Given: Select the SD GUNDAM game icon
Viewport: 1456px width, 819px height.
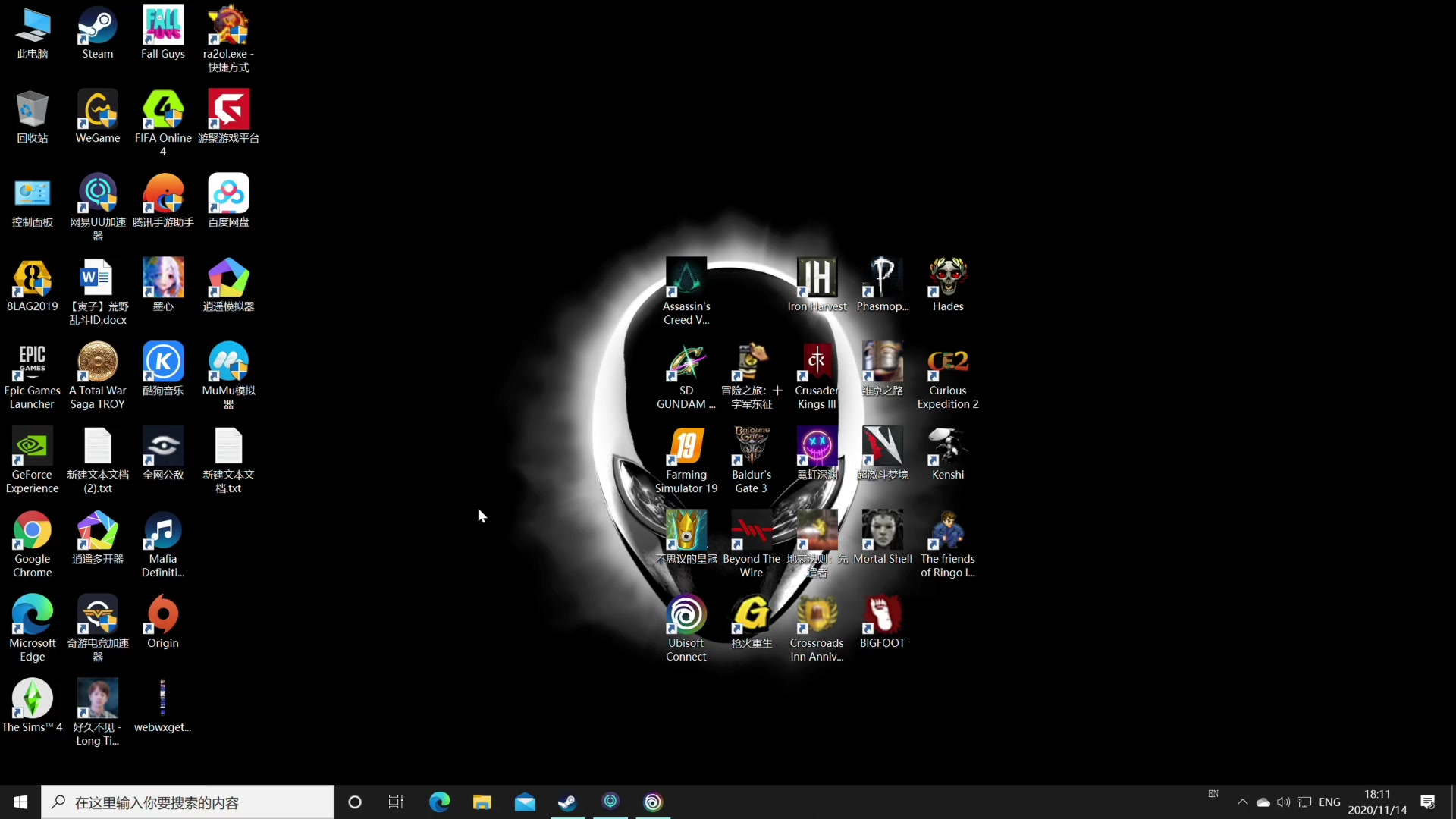Looking at the screenshot, I should [686, 375].
